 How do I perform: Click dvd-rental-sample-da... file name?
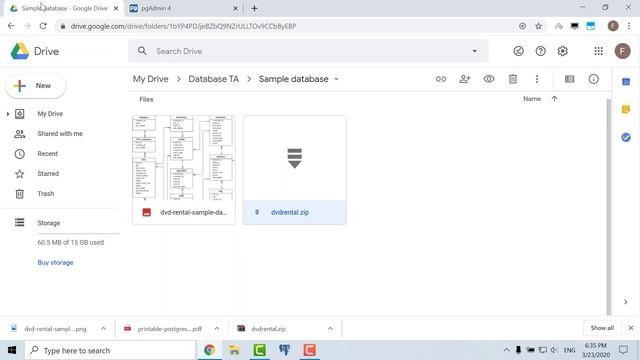coord(194,212)
